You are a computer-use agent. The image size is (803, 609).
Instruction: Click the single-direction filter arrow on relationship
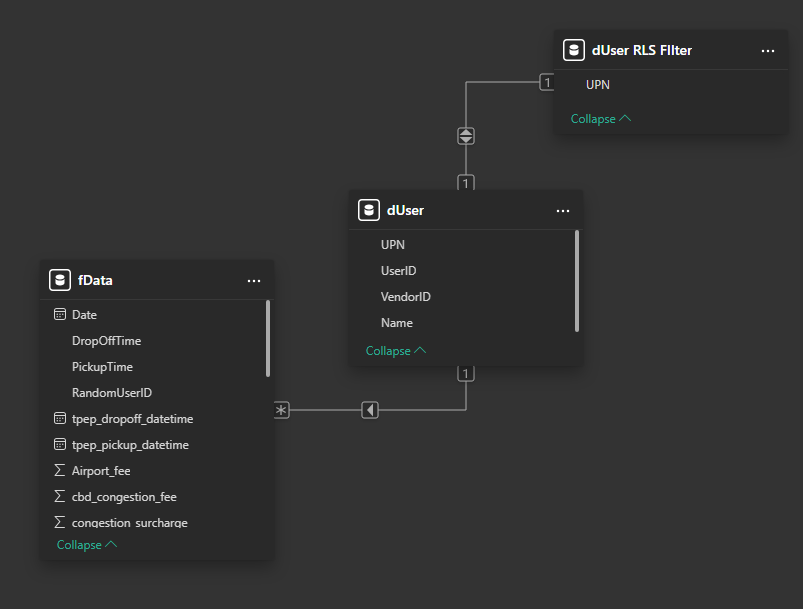[x=370, y=410]
